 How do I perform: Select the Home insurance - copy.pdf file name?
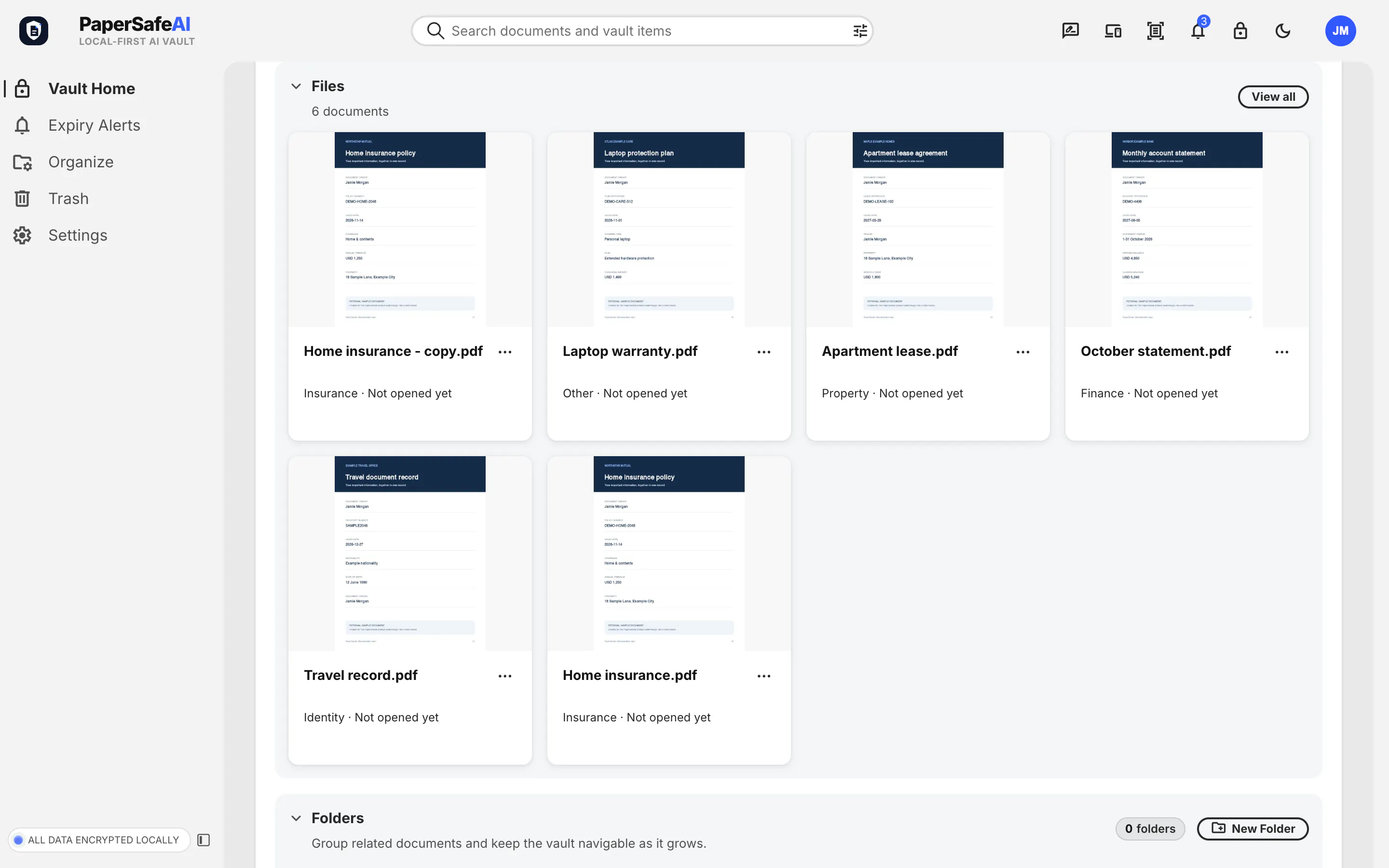[393, 352]
